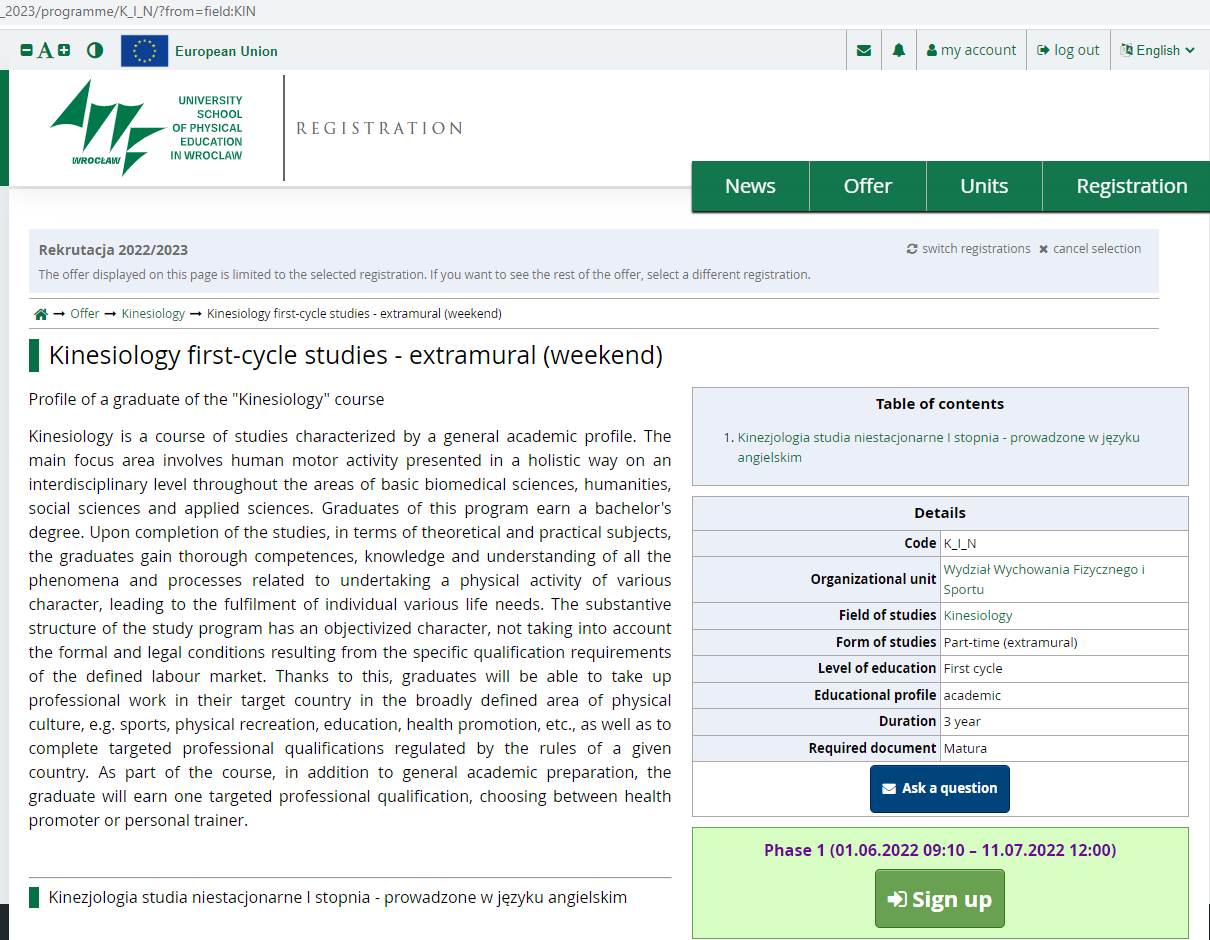Open the News menu tab
The image size is (1210, 940).
(750, 186)
